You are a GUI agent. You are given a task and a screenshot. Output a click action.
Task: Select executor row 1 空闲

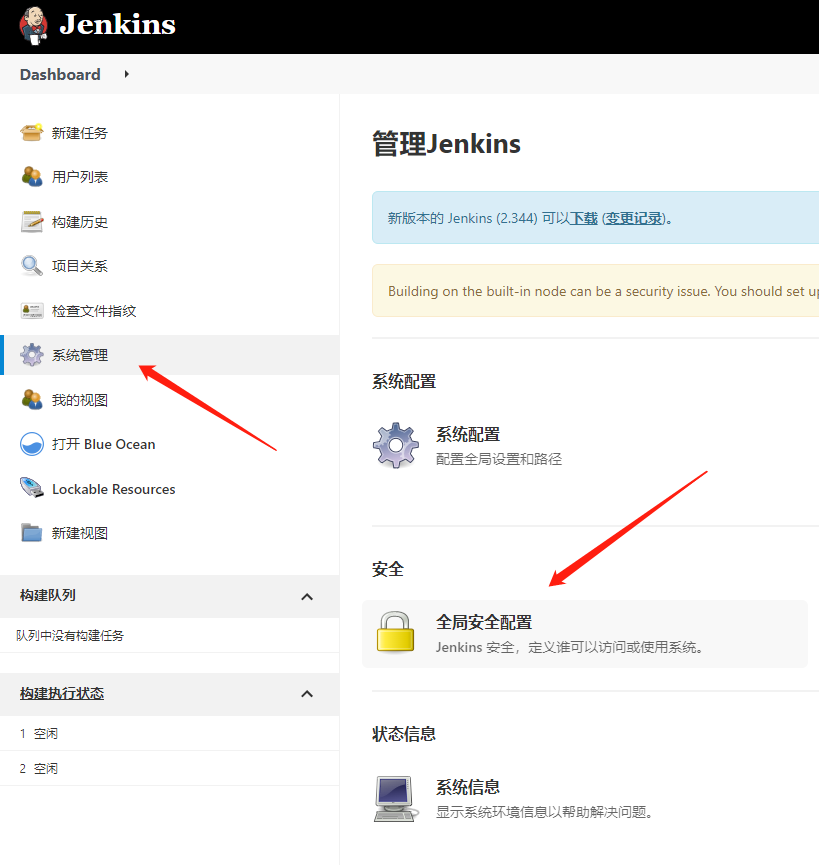pyautogui.click(x=169, y=733)
